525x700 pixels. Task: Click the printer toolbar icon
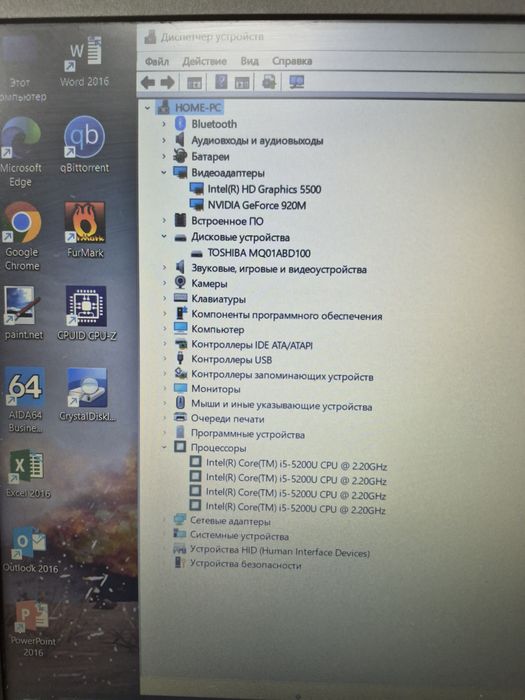269,82
